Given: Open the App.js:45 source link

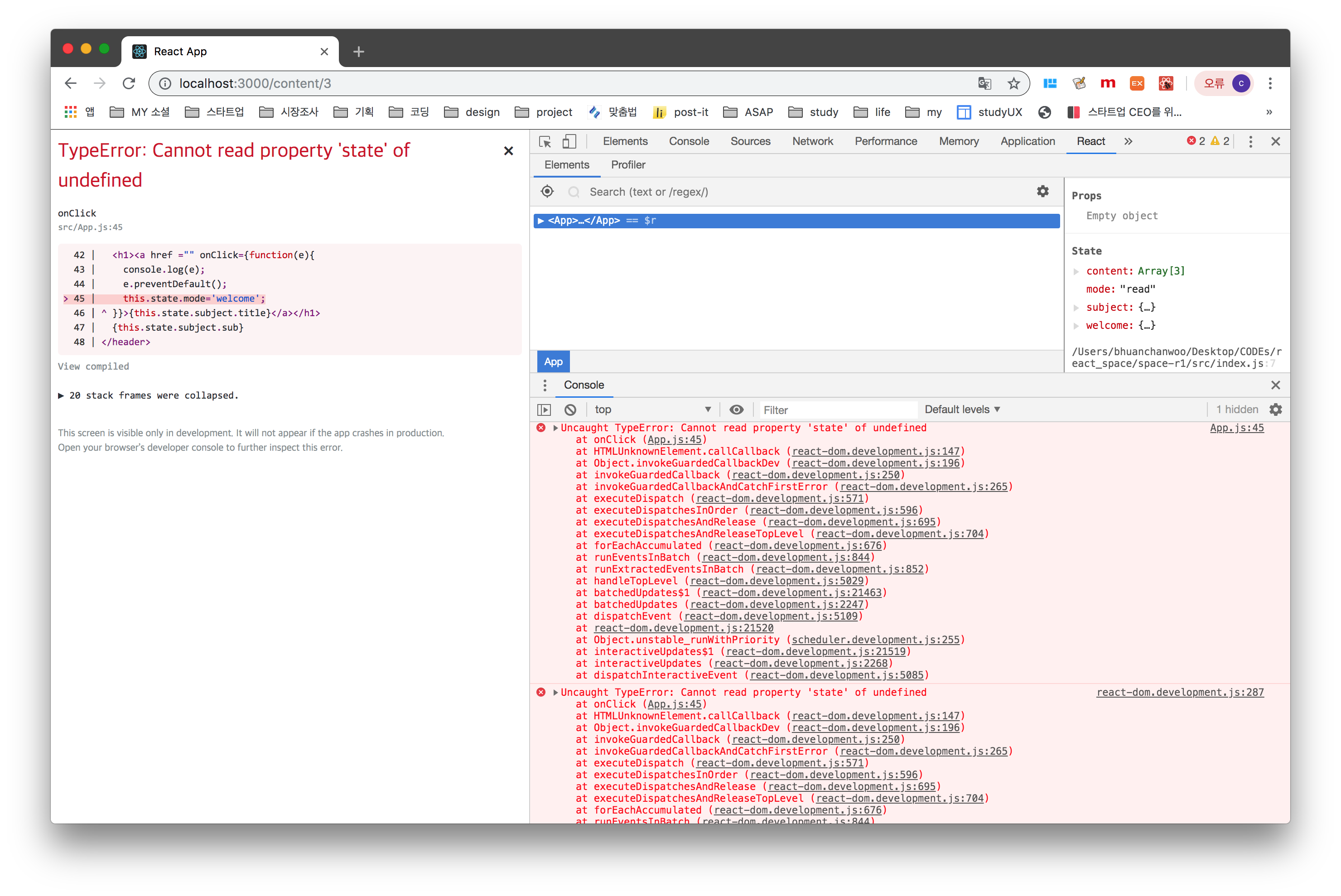Looking at the screenshot, I should (1236, 428).
